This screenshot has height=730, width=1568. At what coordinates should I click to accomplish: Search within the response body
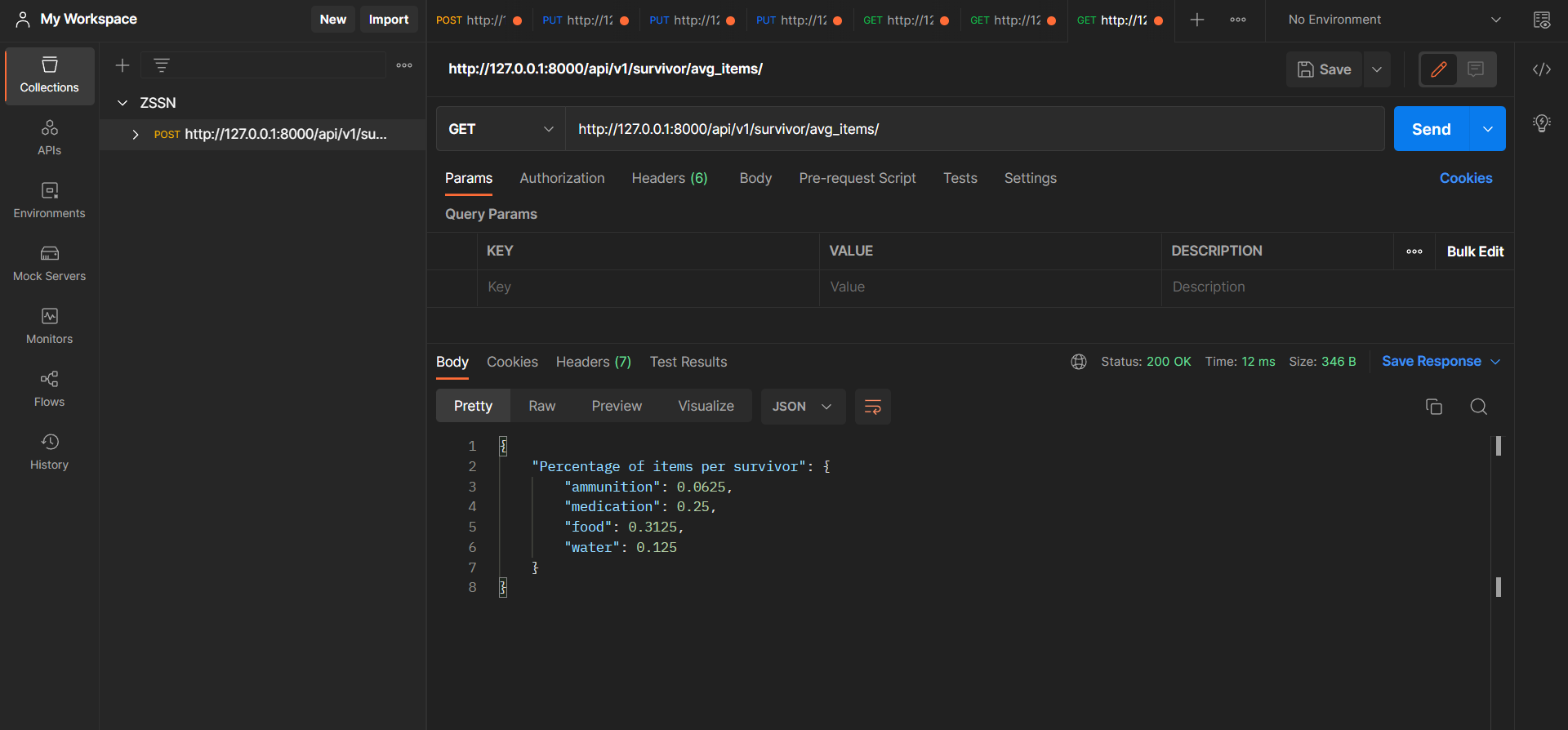[x=1479, y=407]
